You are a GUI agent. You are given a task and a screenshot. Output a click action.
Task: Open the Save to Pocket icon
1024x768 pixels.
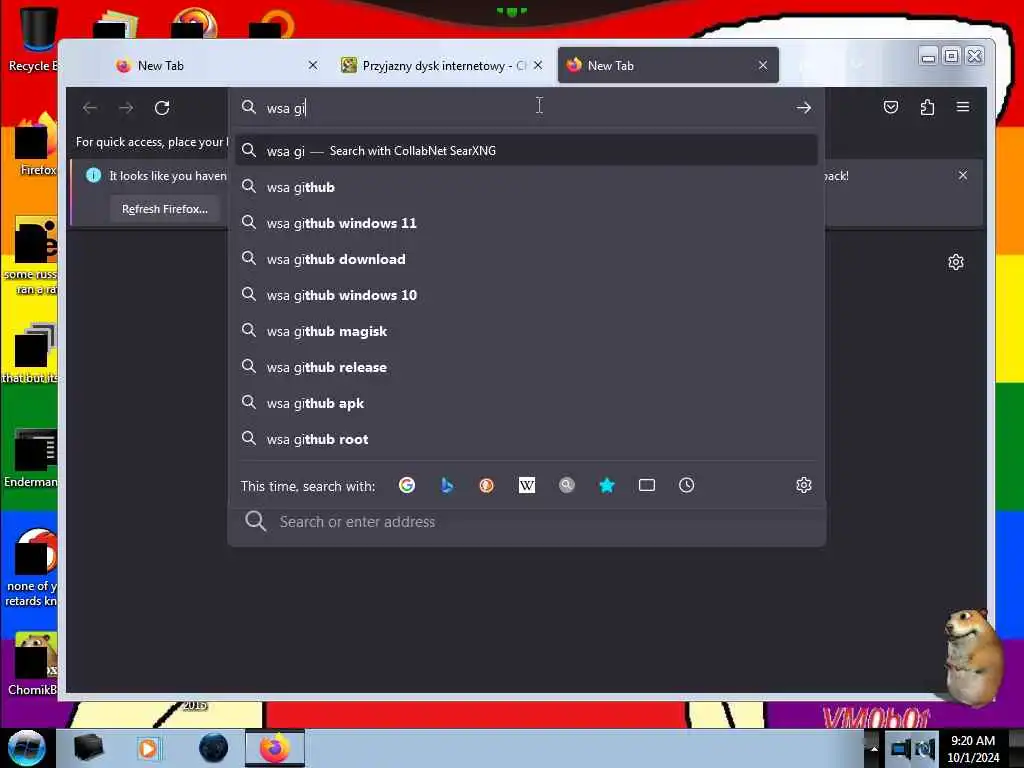(x=891, y=107)
